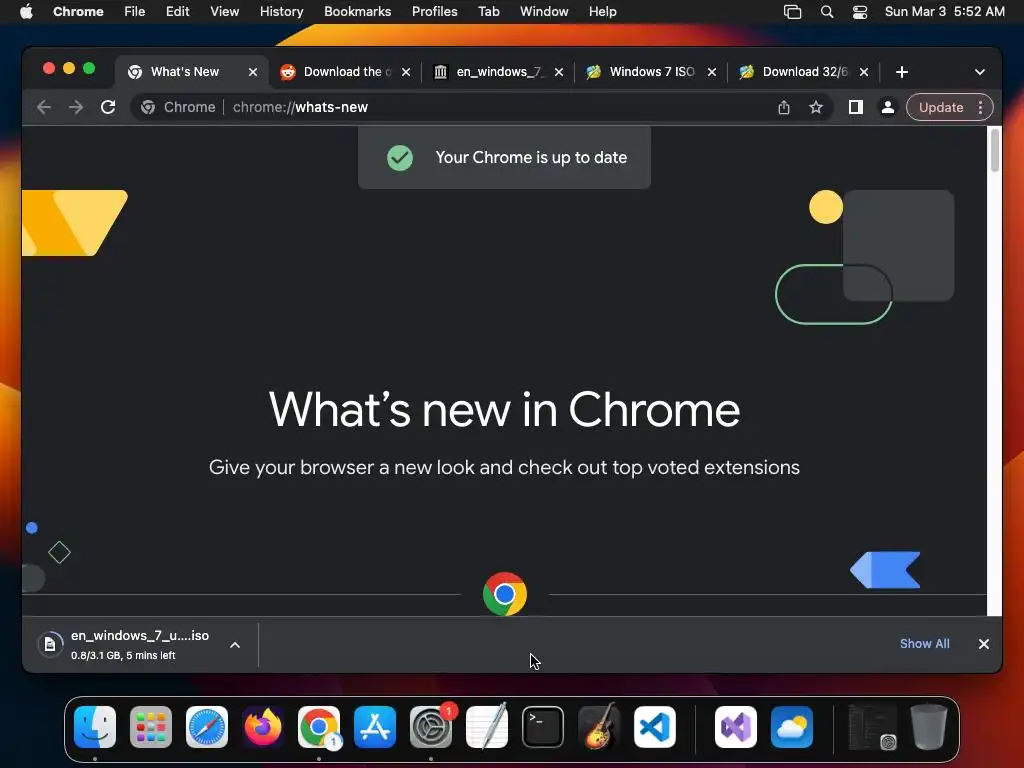Switch to the Windows 7 ISO tab

pyautogui.click(x=652, y=72)
